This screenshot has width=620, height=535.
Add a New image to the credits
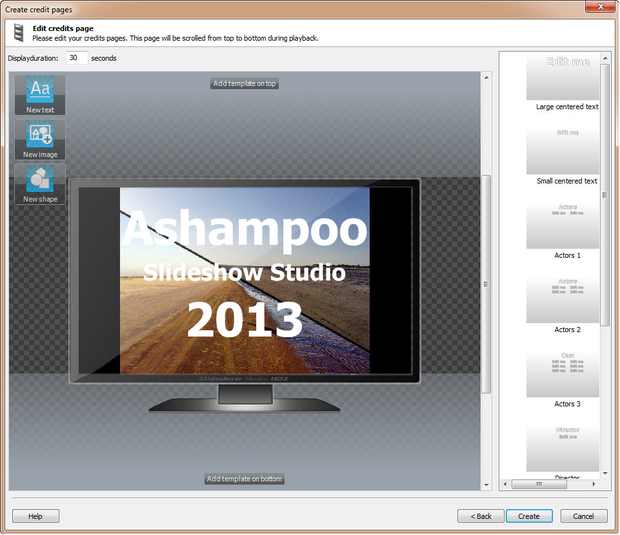pyautogui.click(x=40, y=140)
